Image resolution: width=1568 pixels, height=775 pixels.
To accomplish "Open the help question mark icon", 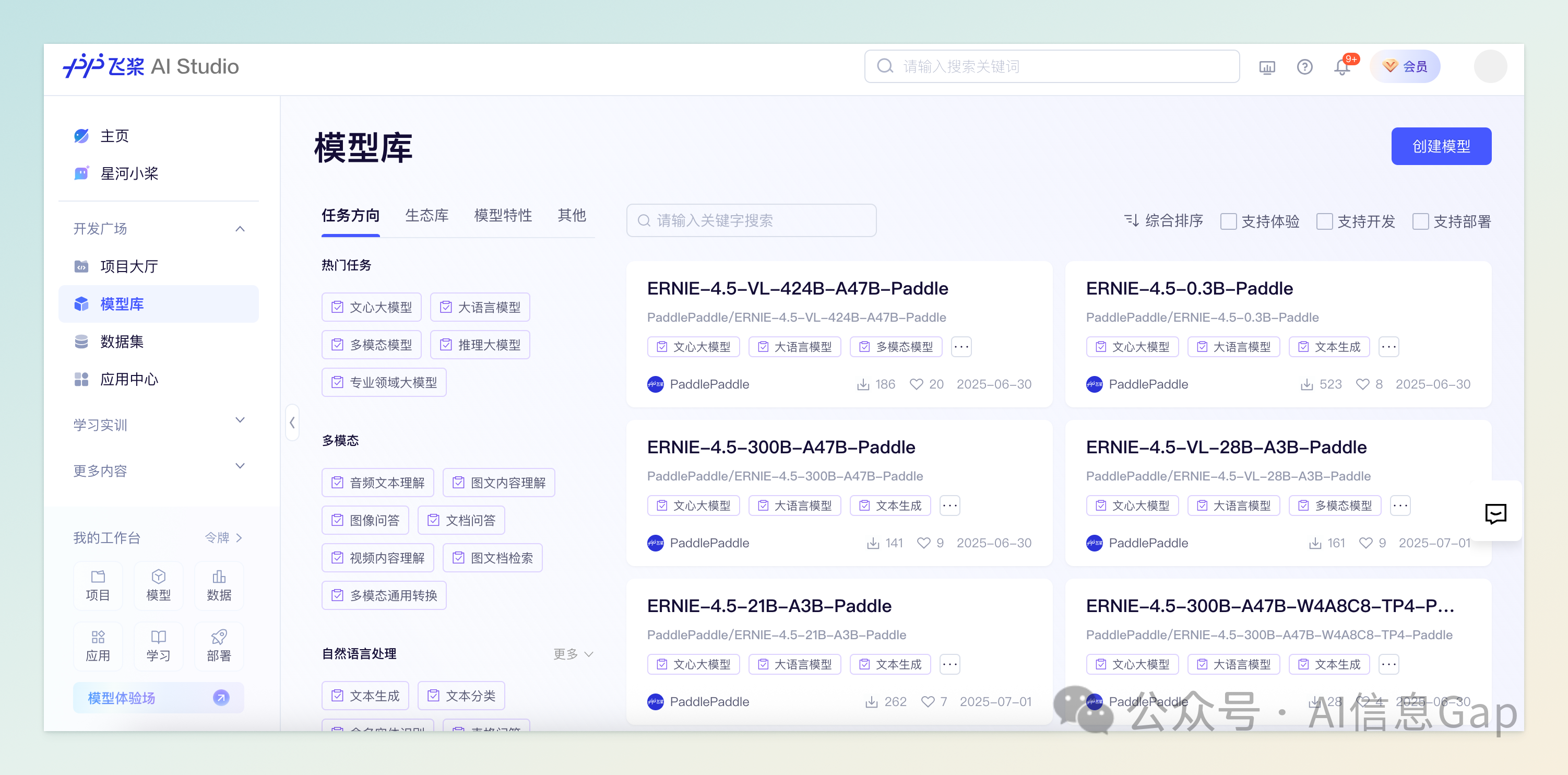I will click(x=1304, y=67).
